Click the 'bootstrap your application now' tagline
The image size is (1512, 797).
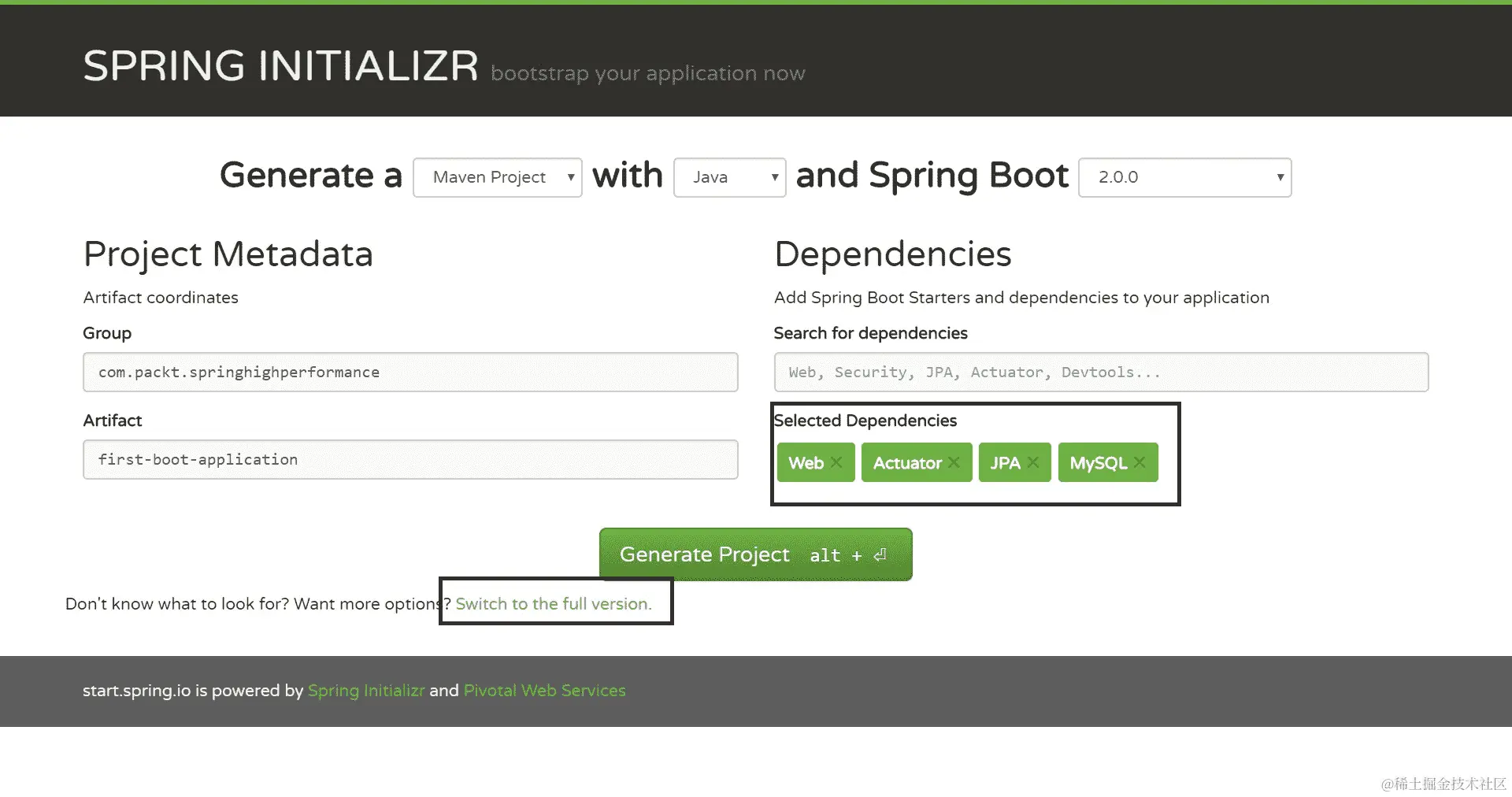pos(648,73)
